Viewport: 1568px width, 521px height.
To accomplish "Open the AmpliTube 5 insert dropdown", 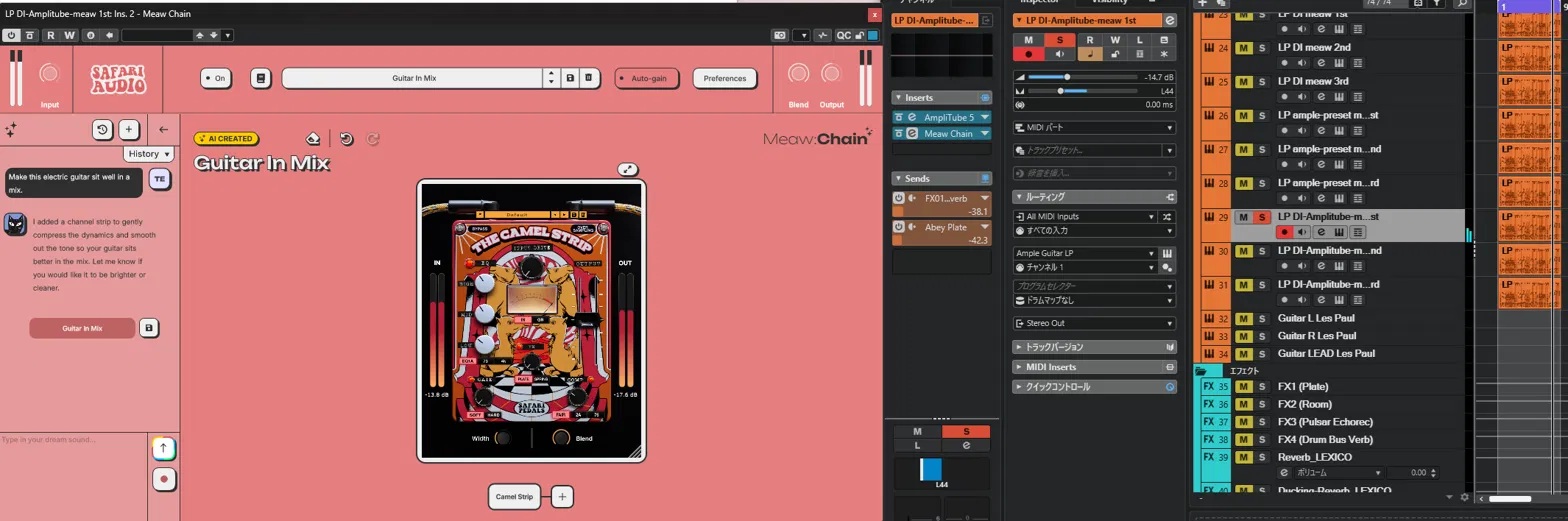I will click(x=985, y=118).
